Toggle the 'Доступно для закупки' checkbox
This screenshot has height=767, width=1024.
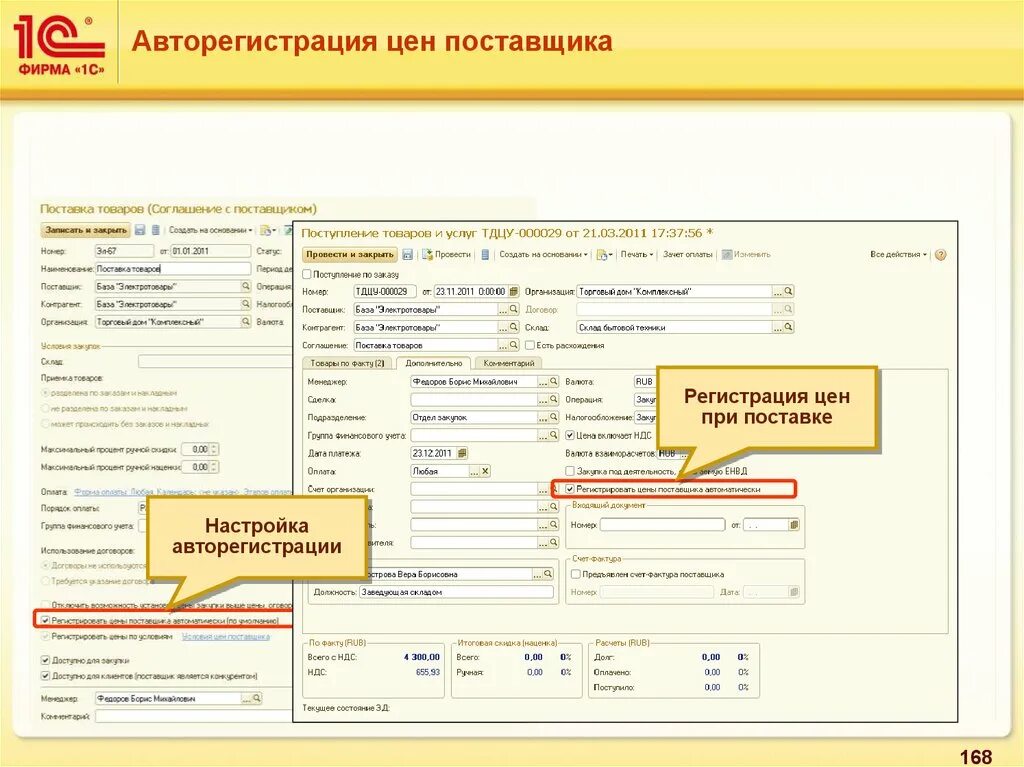pyautogui.click(x=45, y=661)
